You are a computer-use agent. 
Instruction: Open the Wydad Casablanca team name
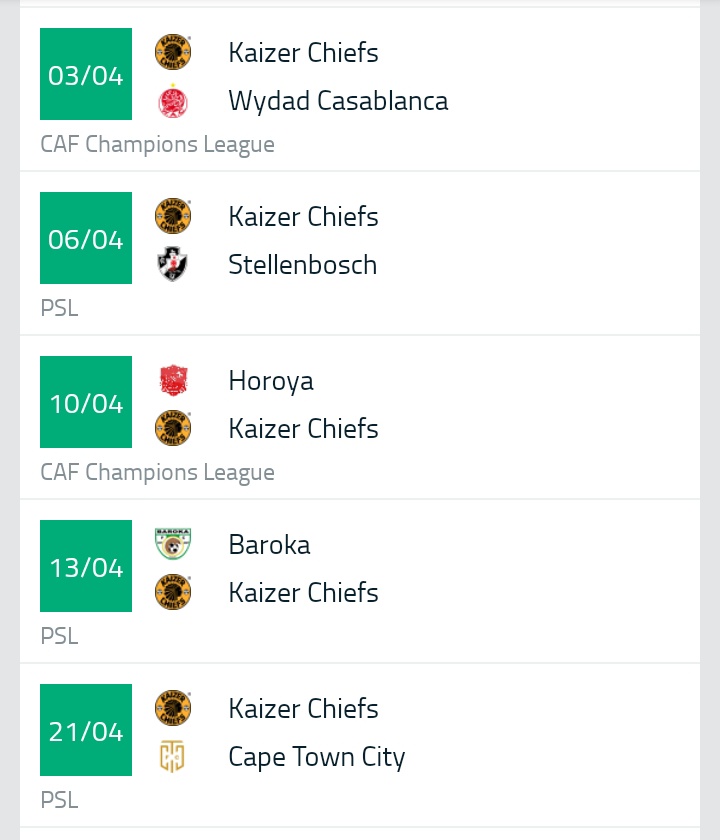coord(338,101)
